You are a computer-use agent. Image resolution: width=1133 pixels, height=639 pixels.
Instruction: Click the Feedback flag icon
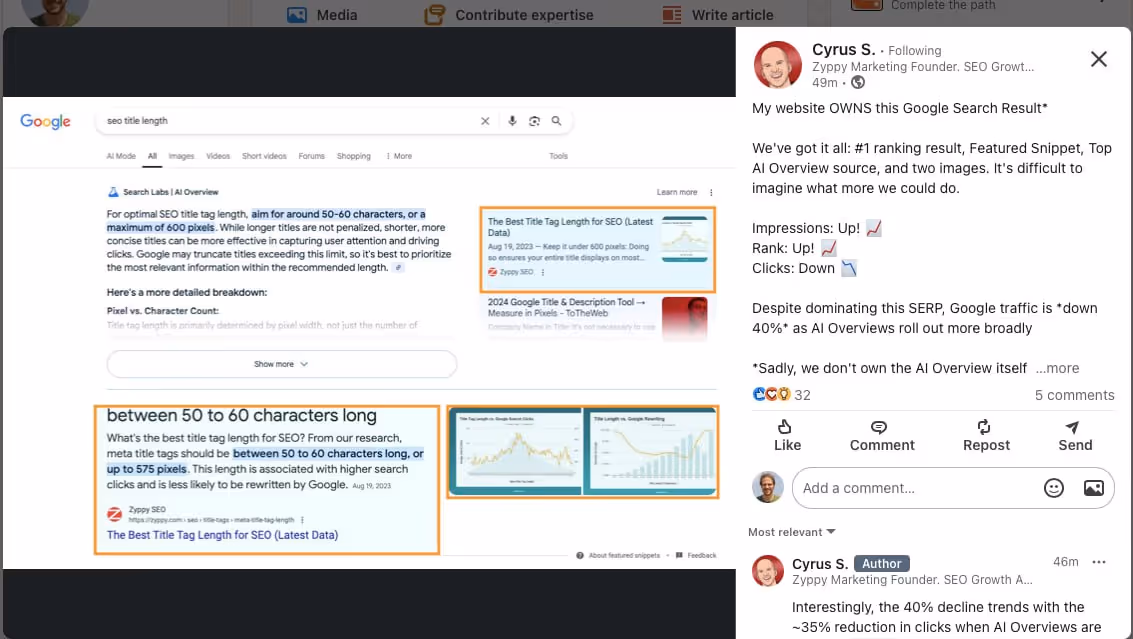pyautogui.click(x=678, y=556)
